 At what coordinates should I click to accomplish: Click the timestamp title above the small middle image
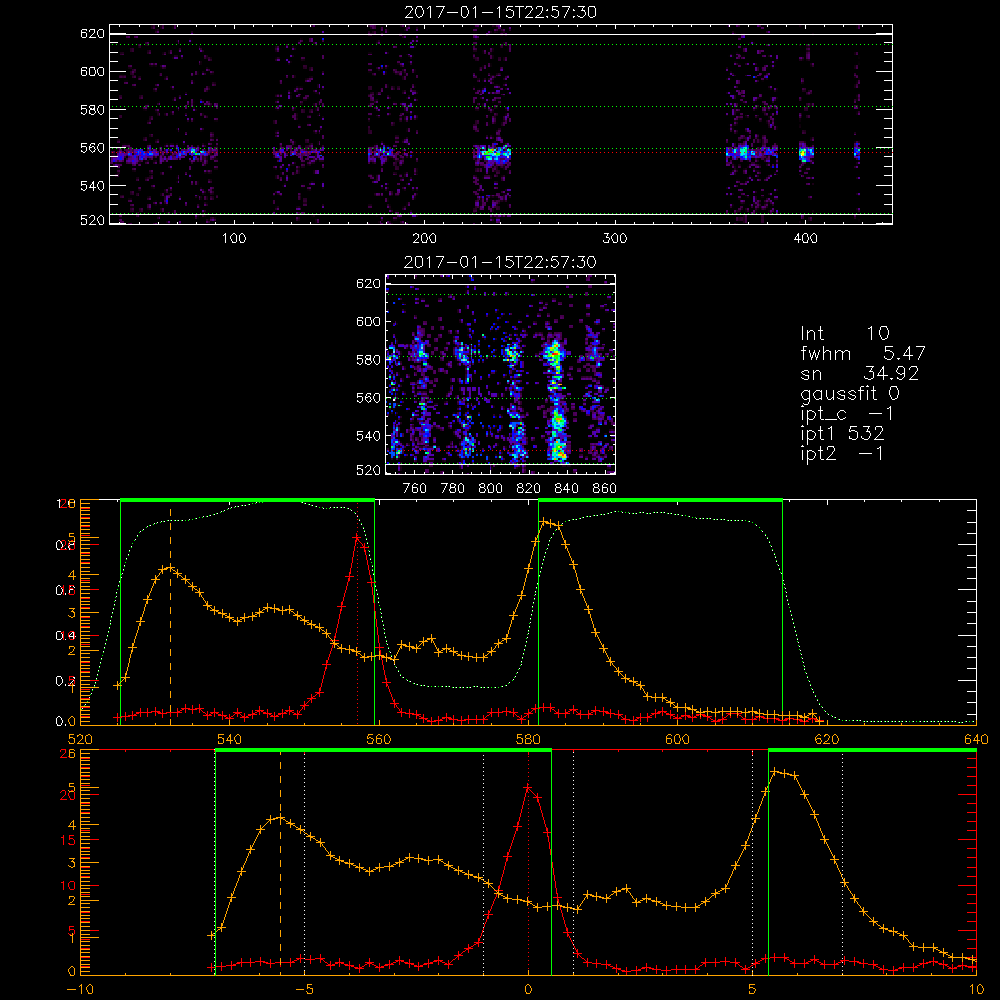pos(500,261)
